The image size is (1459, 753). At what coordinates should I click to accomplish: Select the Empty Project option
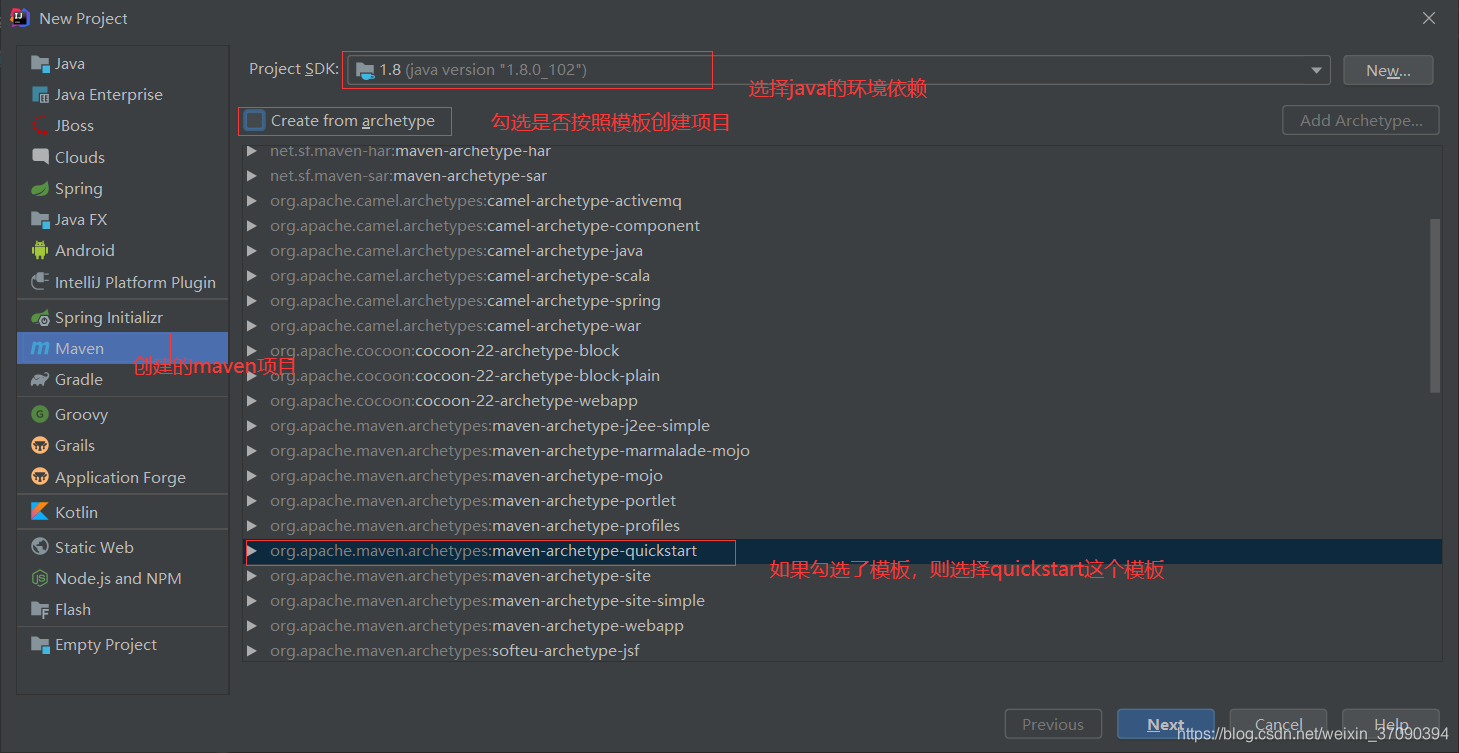[x=103, y=644]
